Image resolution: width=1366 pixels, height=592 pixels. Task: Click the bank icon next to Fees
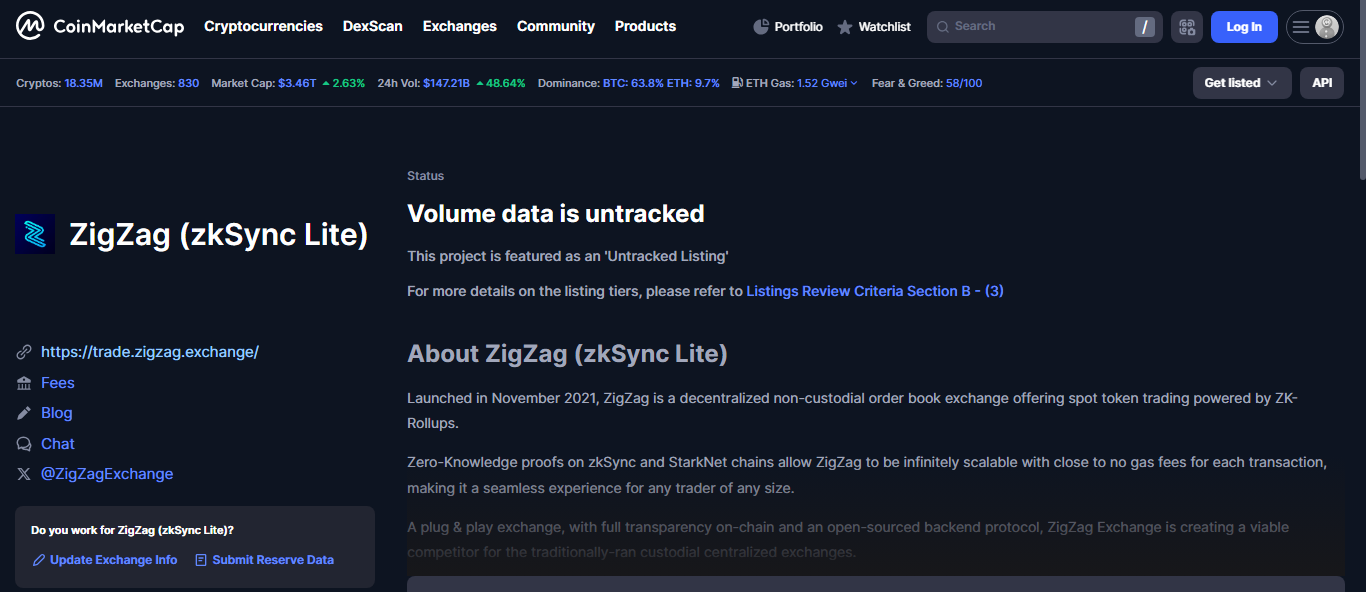[24, 383]
